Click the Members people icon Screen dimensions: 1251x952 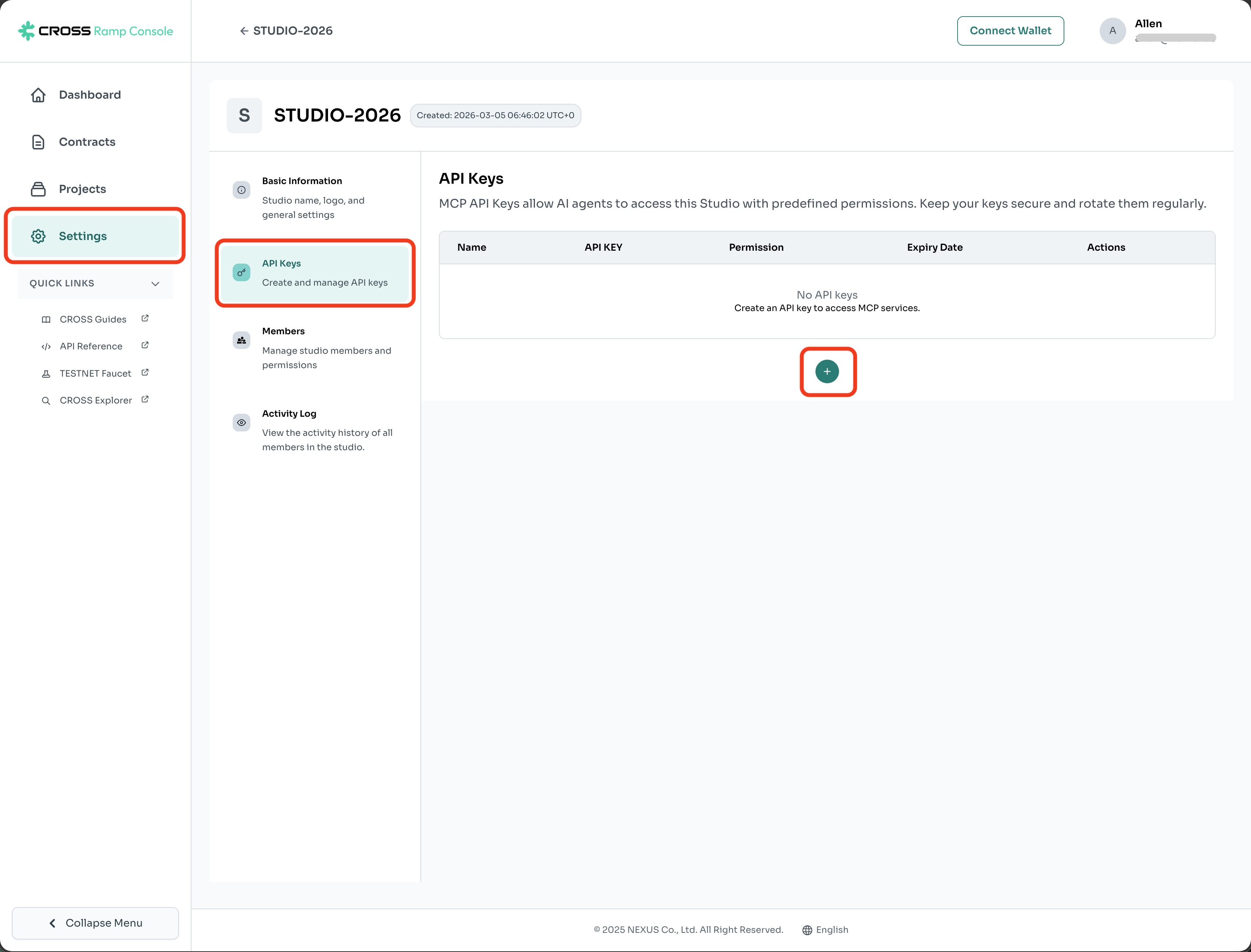242,340
